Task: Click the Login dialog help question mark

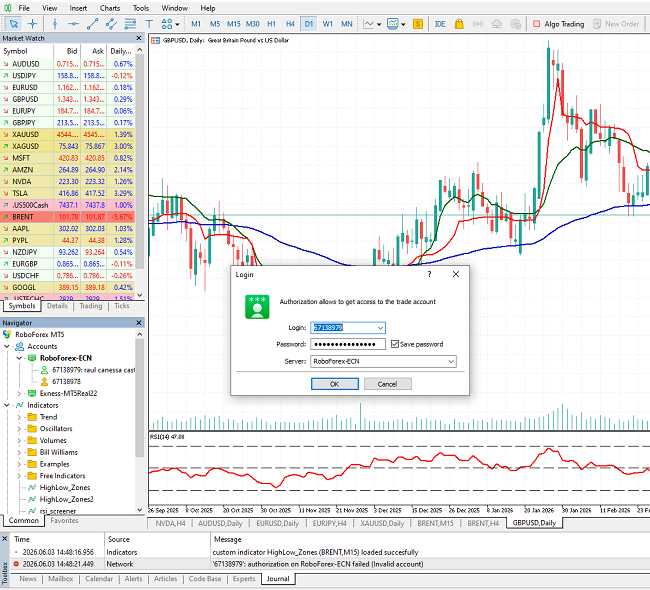Action: (429, 274)
